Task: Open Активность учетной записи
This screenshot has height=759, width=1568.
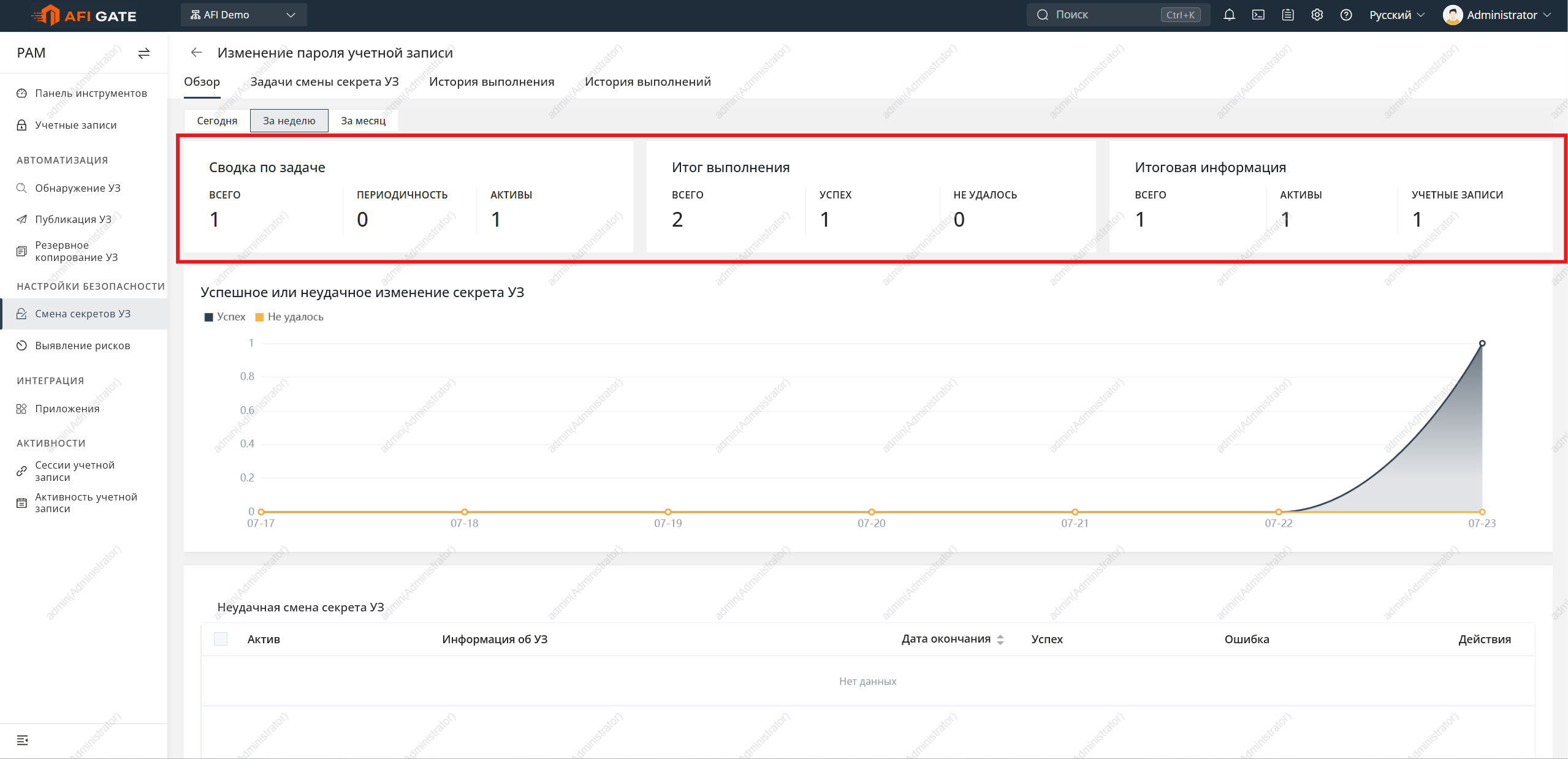Action: click(83, 503)
